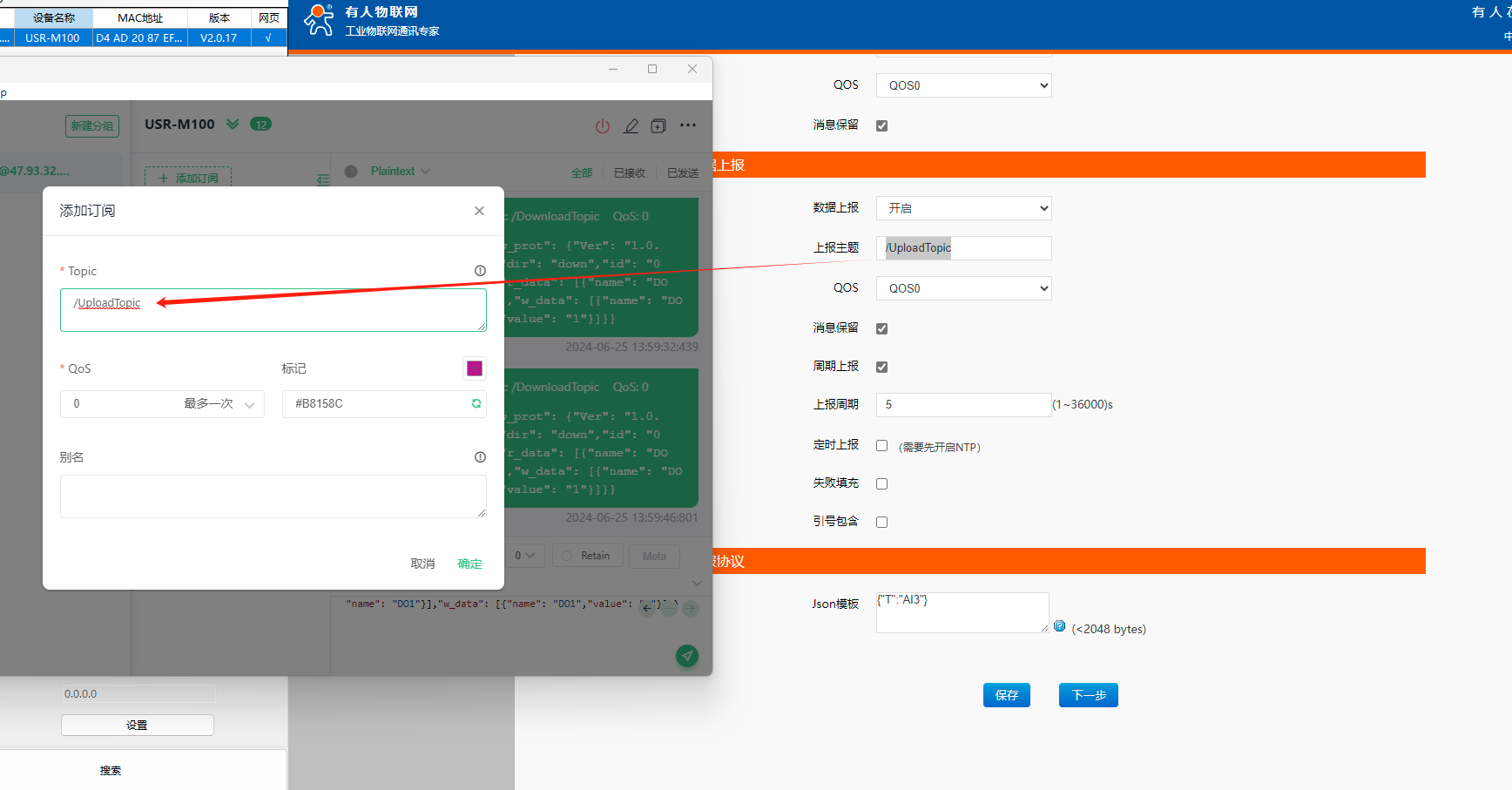Close the 添加订阅 dialog with X
1512x790 pixels.
coord(479,211)
